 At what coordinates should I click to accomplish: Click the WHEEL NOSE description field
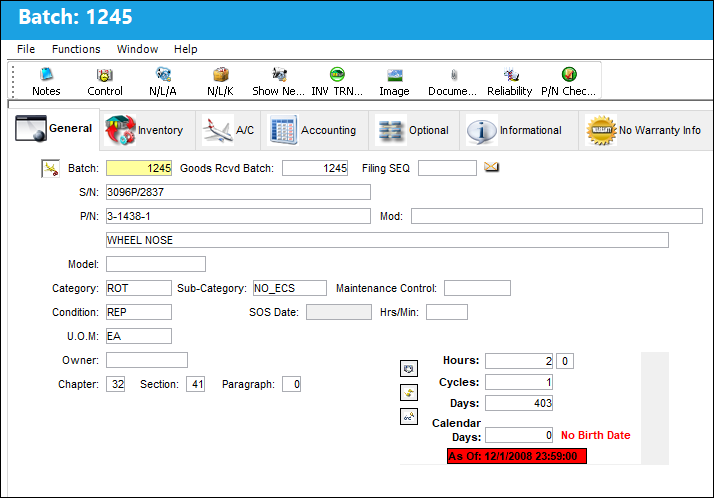click(x=388, y=240)
